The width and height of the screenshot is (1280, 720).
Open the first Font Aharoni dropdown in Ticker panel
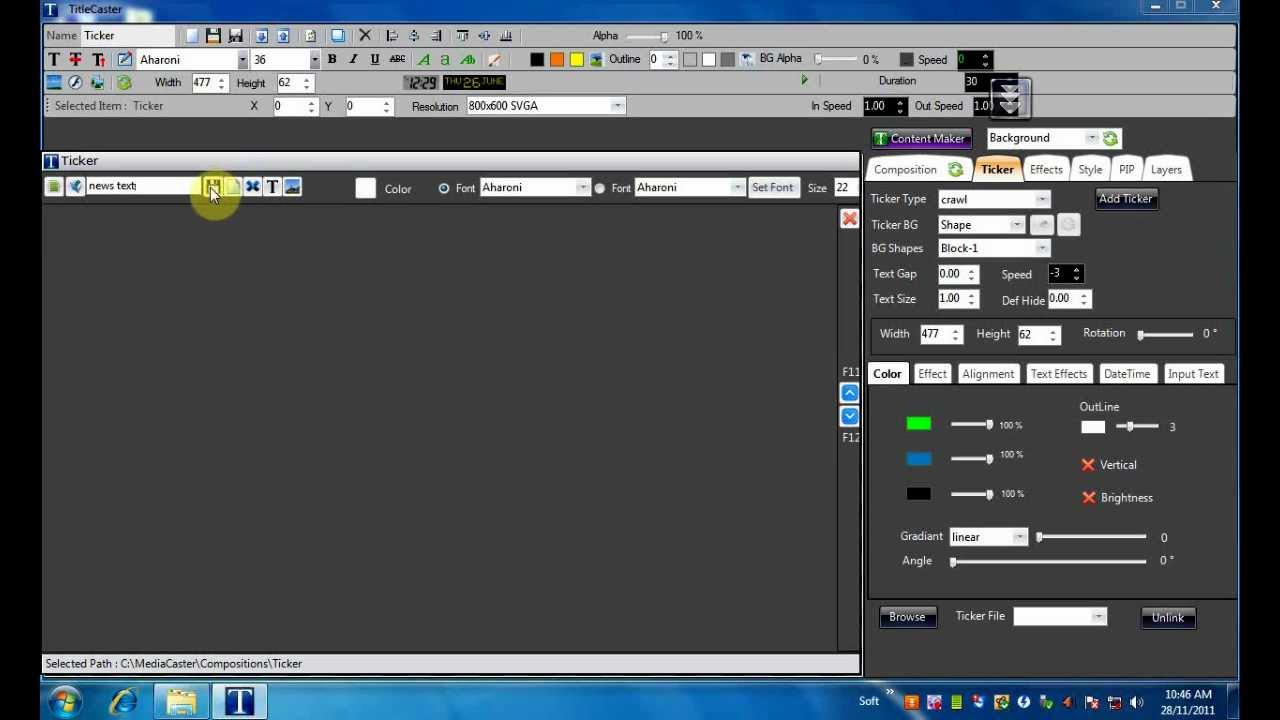point(534,188)
